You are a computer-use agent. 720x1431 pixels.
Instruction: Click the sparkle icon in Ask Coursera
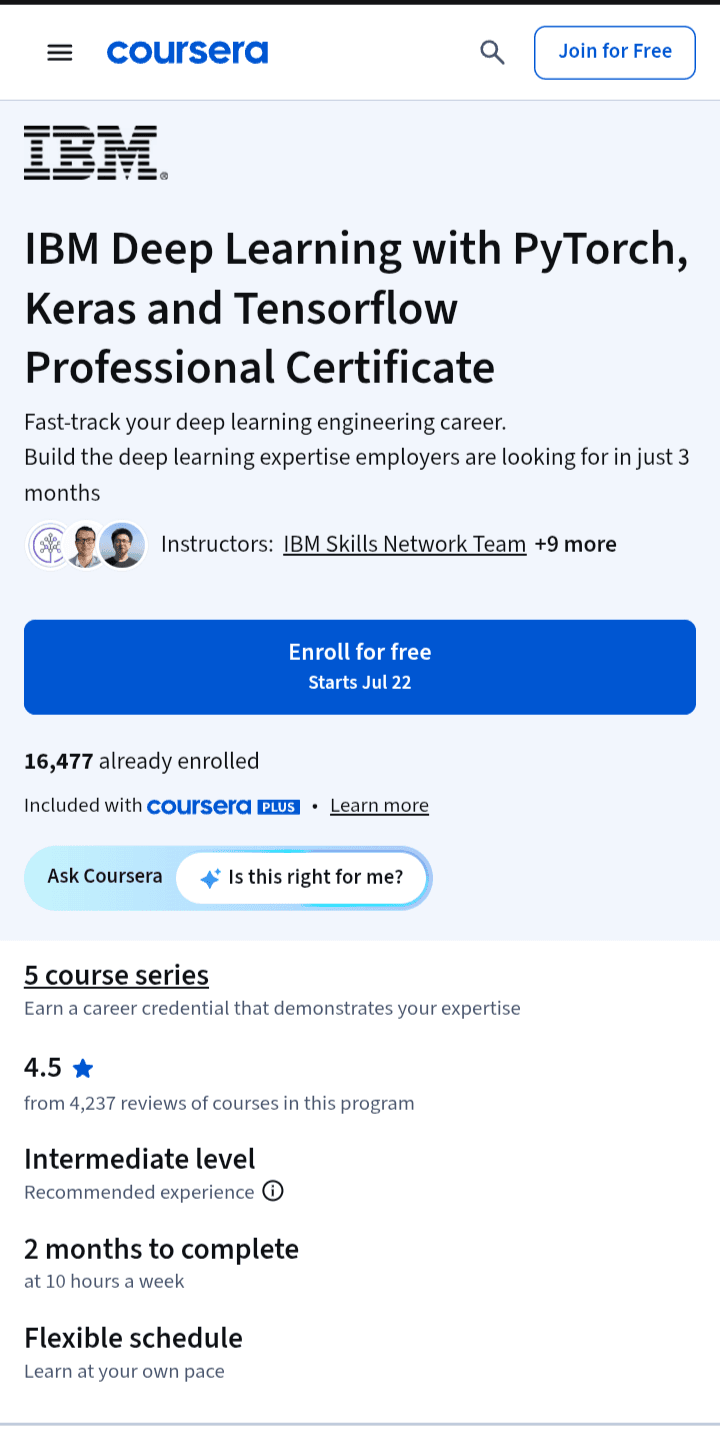pos(210,878)
